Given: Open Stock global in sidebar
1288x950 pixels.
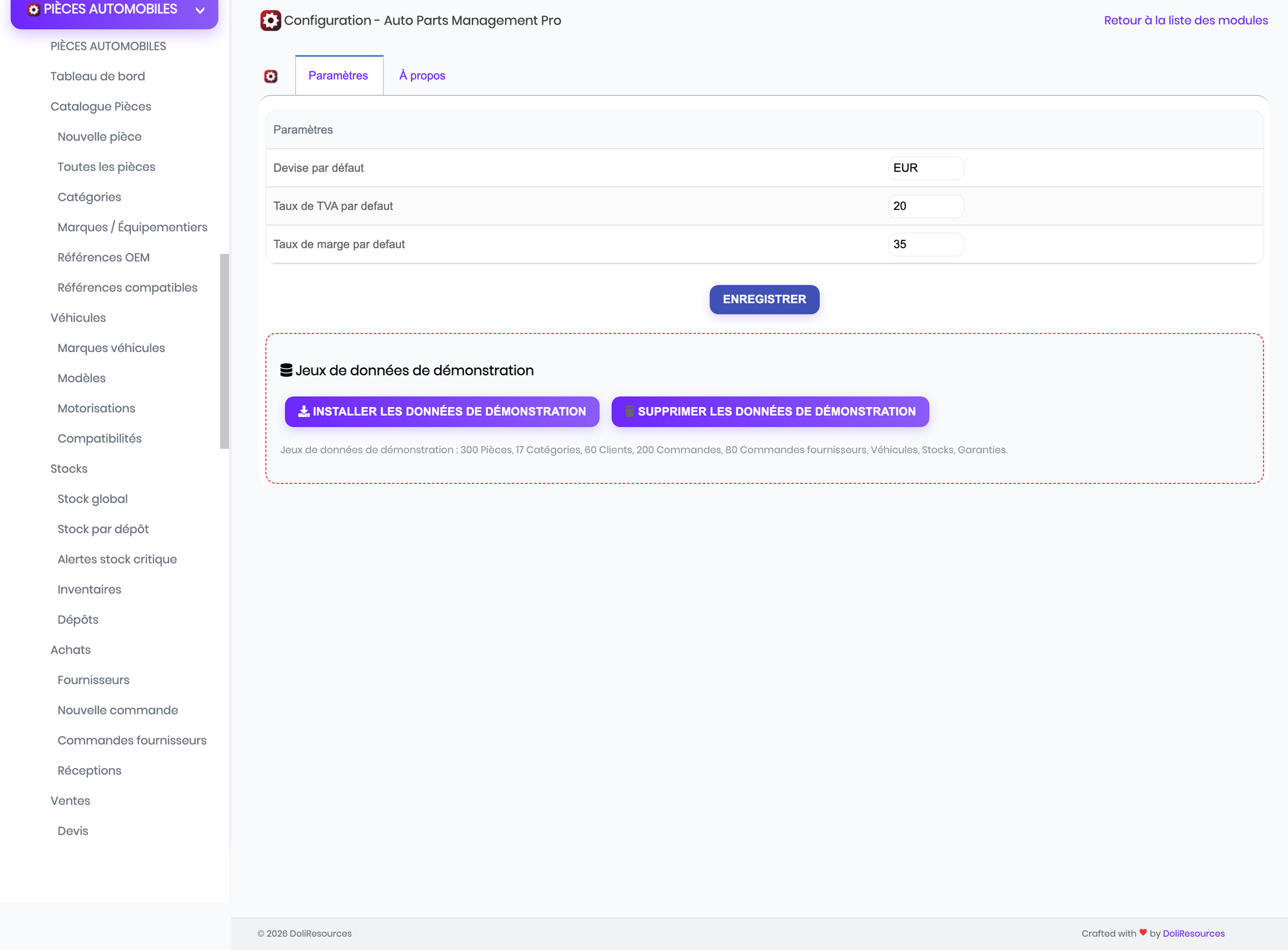Looking at the screenshot, I should coord(93,499).
